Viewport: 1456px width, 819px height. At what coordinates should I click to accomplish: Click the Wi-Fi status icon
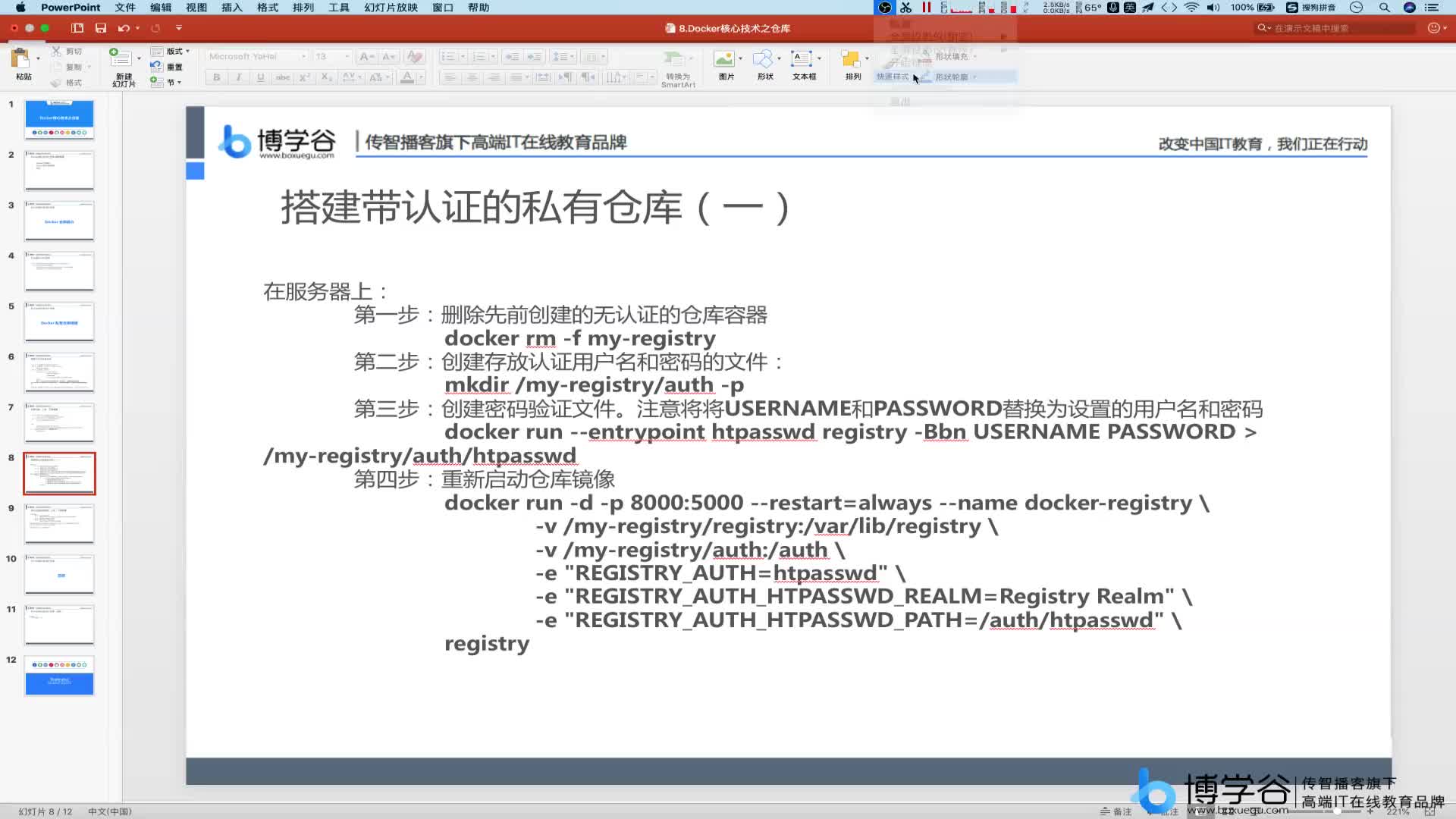1191,8
